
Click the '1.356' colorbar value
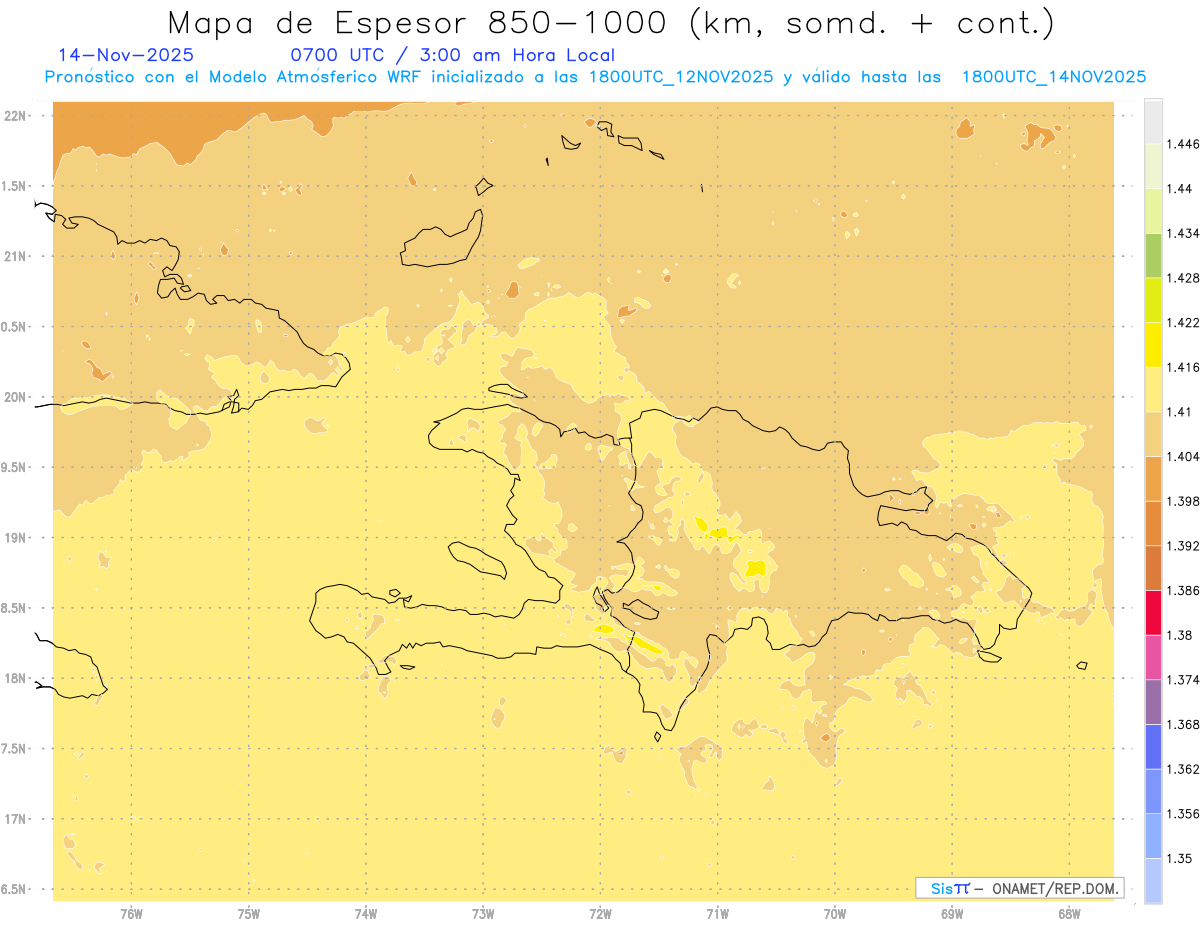click(1182, 814)
